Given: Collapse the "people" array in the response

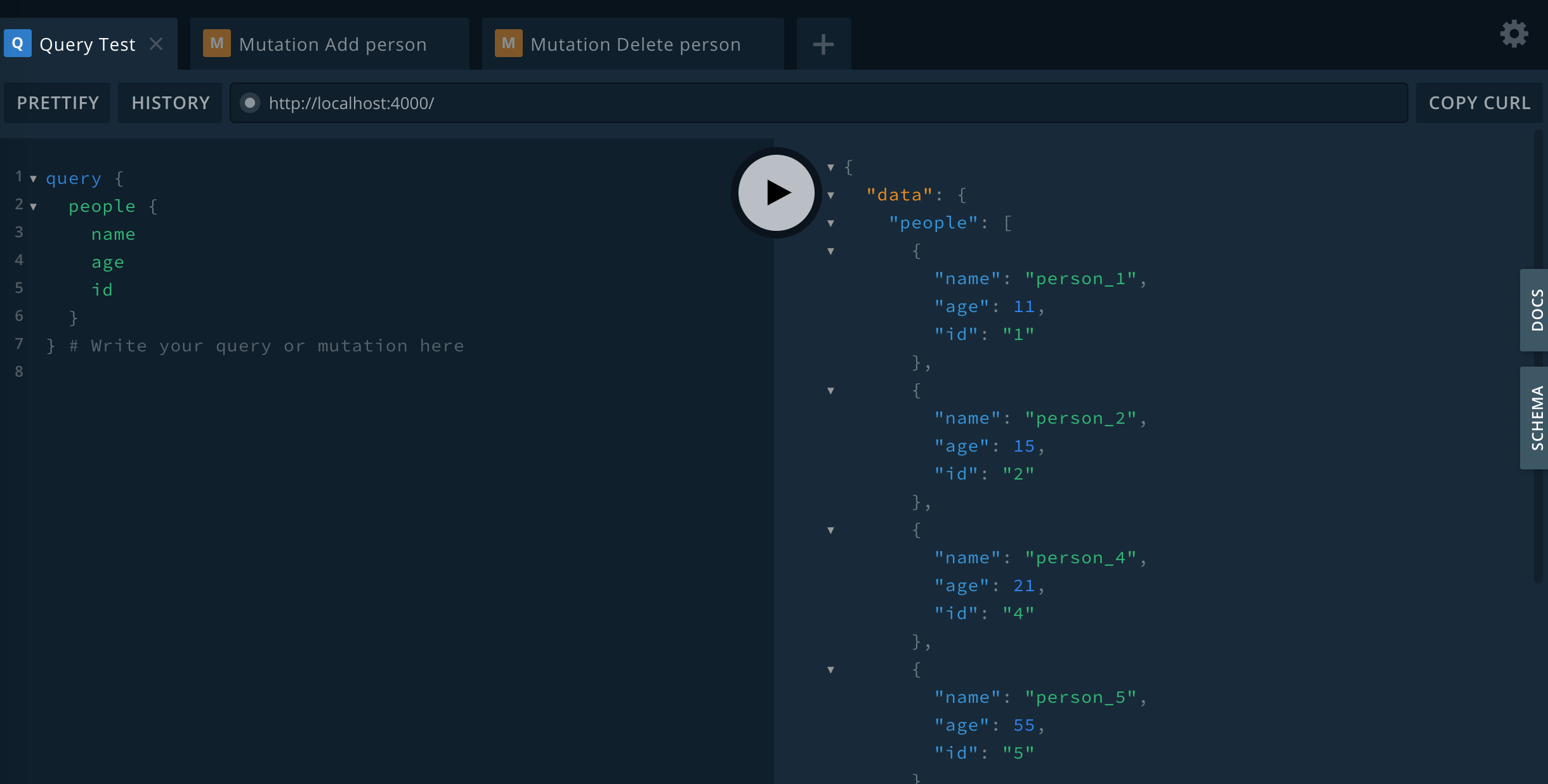Looking at the screenshot, I should click(x=830, y=223).
